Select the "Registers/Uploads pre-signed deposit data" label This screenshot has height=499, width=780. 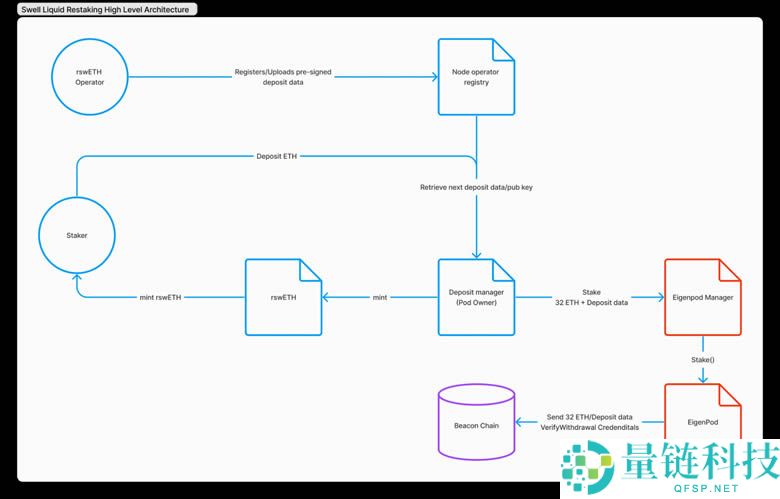tap(283, 77)
